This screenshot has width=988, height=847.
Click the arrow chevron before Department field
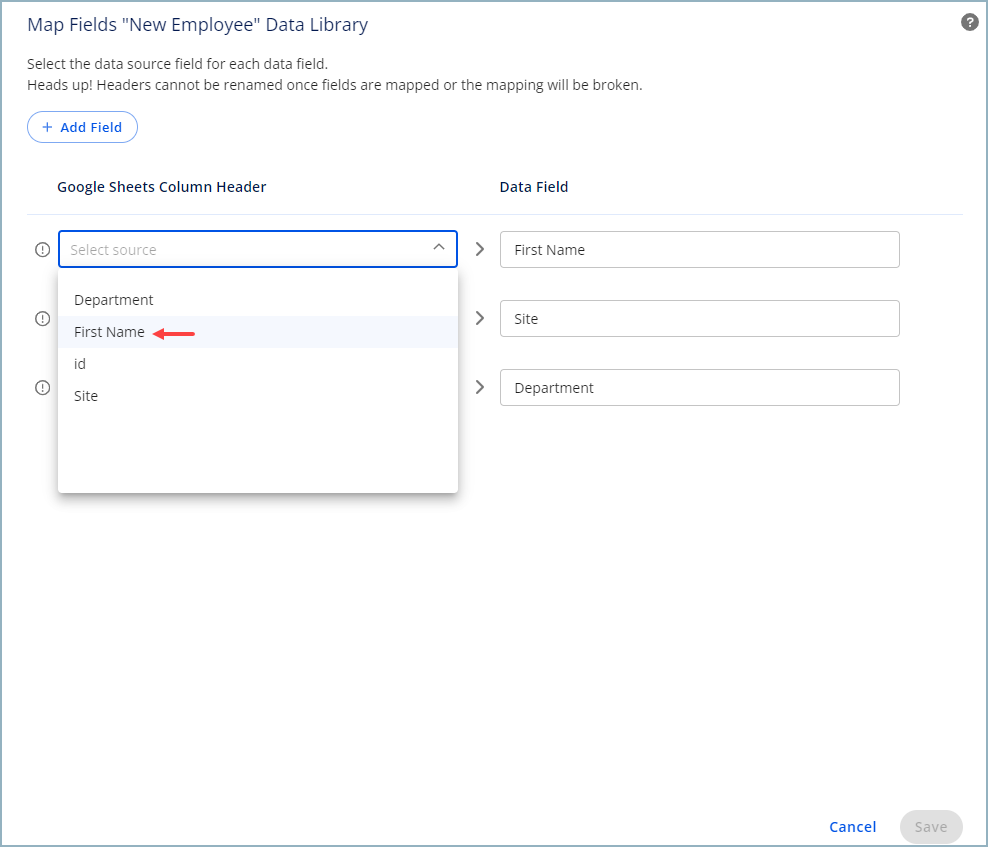pyautogui.click(x=480, y=387)
